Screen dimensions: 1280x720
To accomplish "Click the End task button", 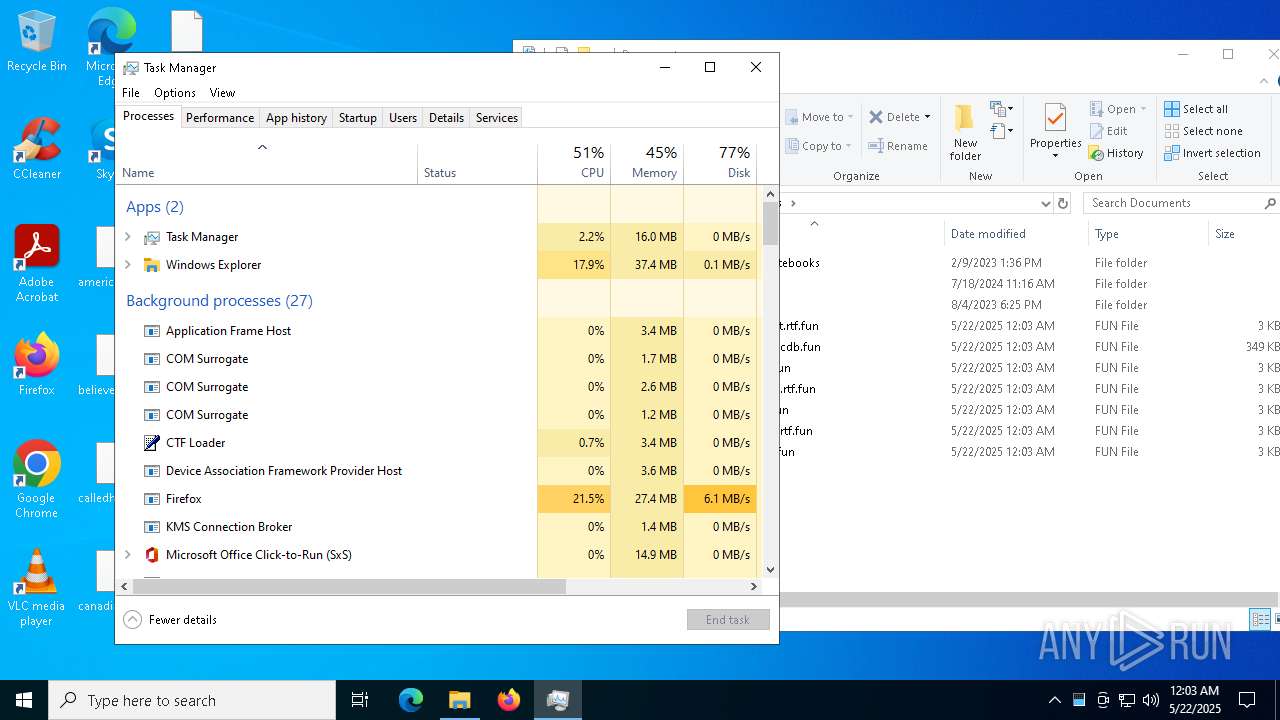I will 728,620.
